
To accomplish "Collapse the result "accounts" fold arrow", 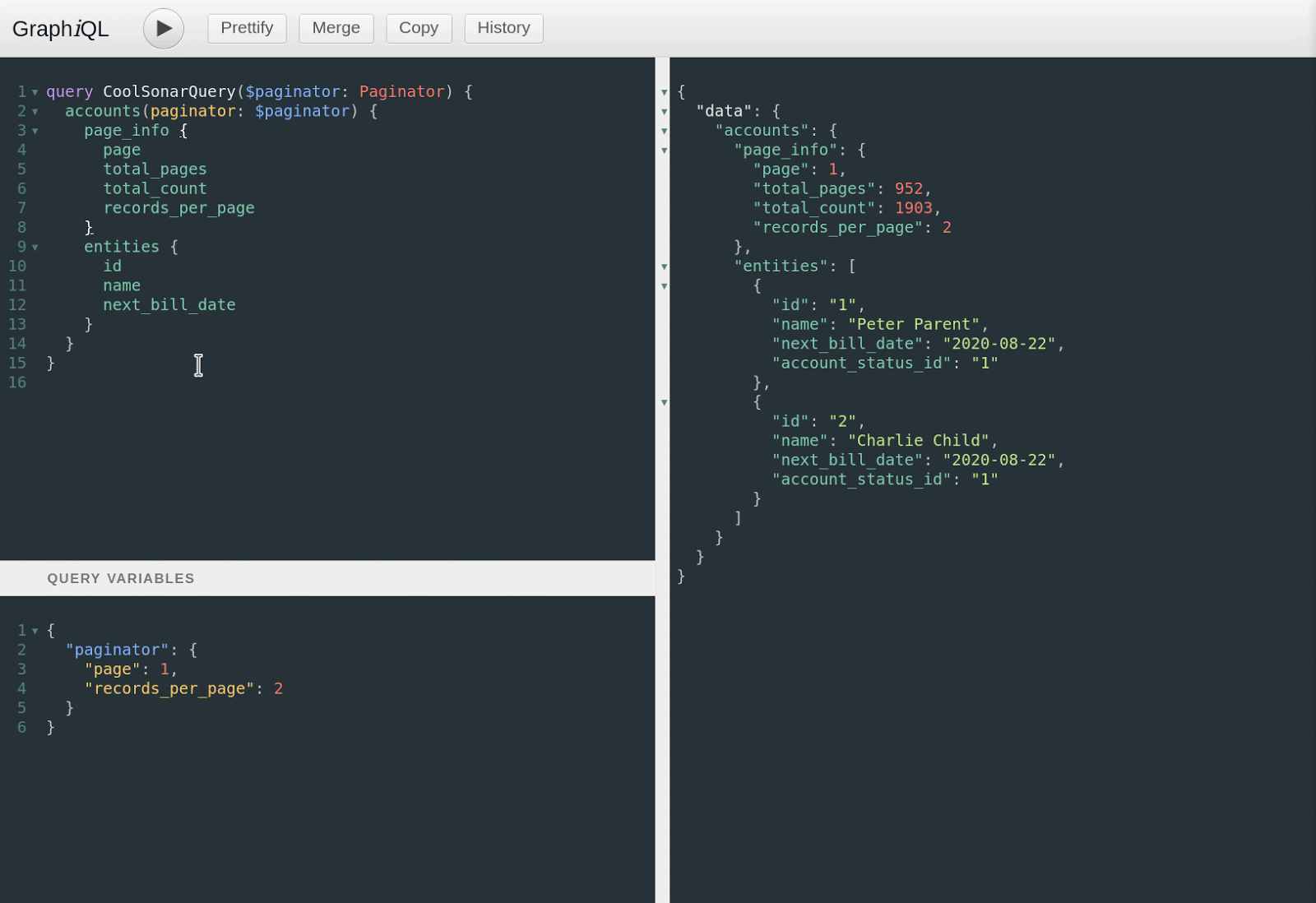I will 664,131.
